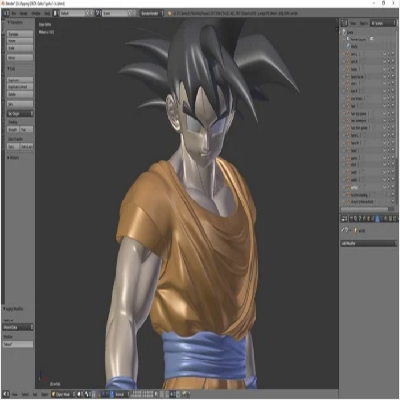This screenshot has height=400, width=400.
Task: Click the viewport shading sphere icon
Action: [x=80, y=394]
